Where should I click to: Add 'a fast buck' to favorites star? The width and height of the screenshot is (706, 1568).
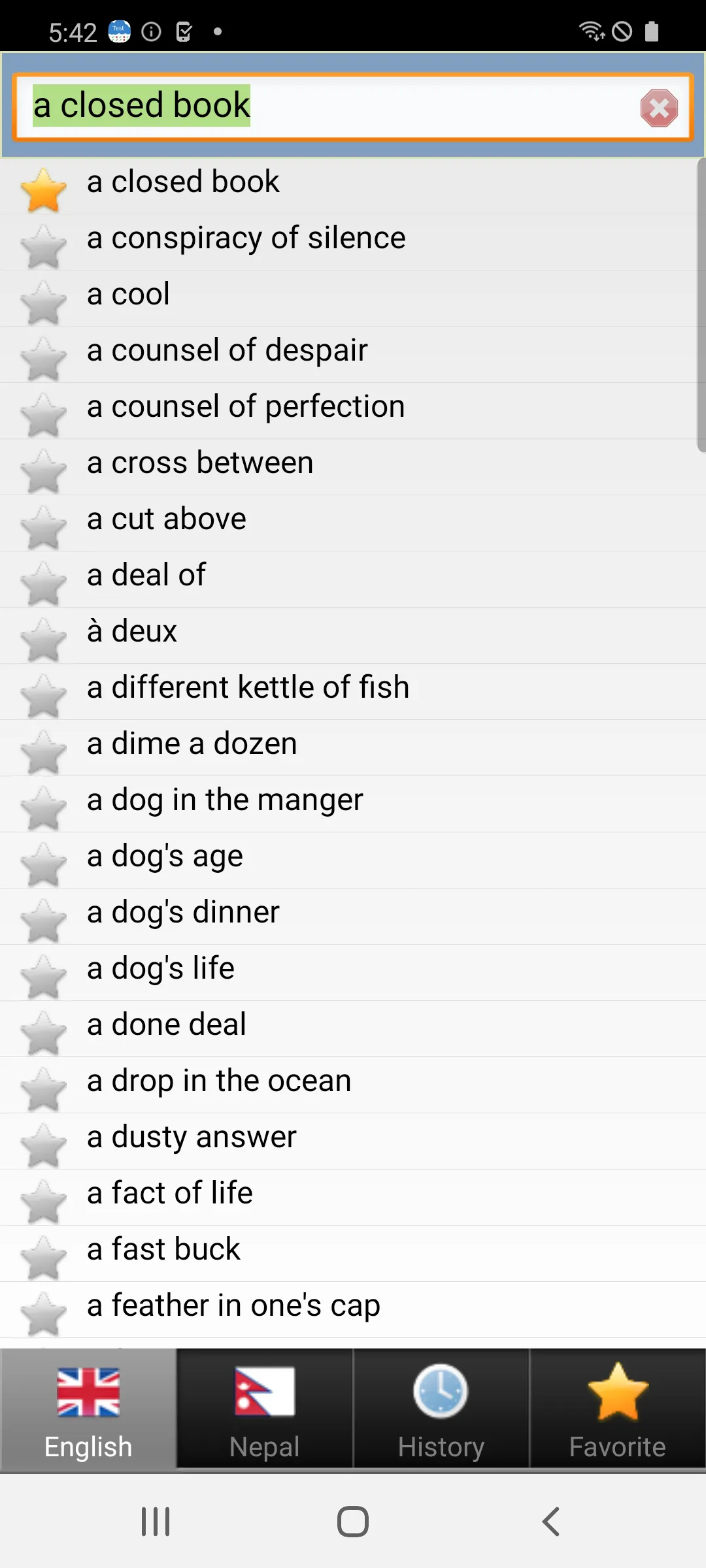coord(44,1258)
